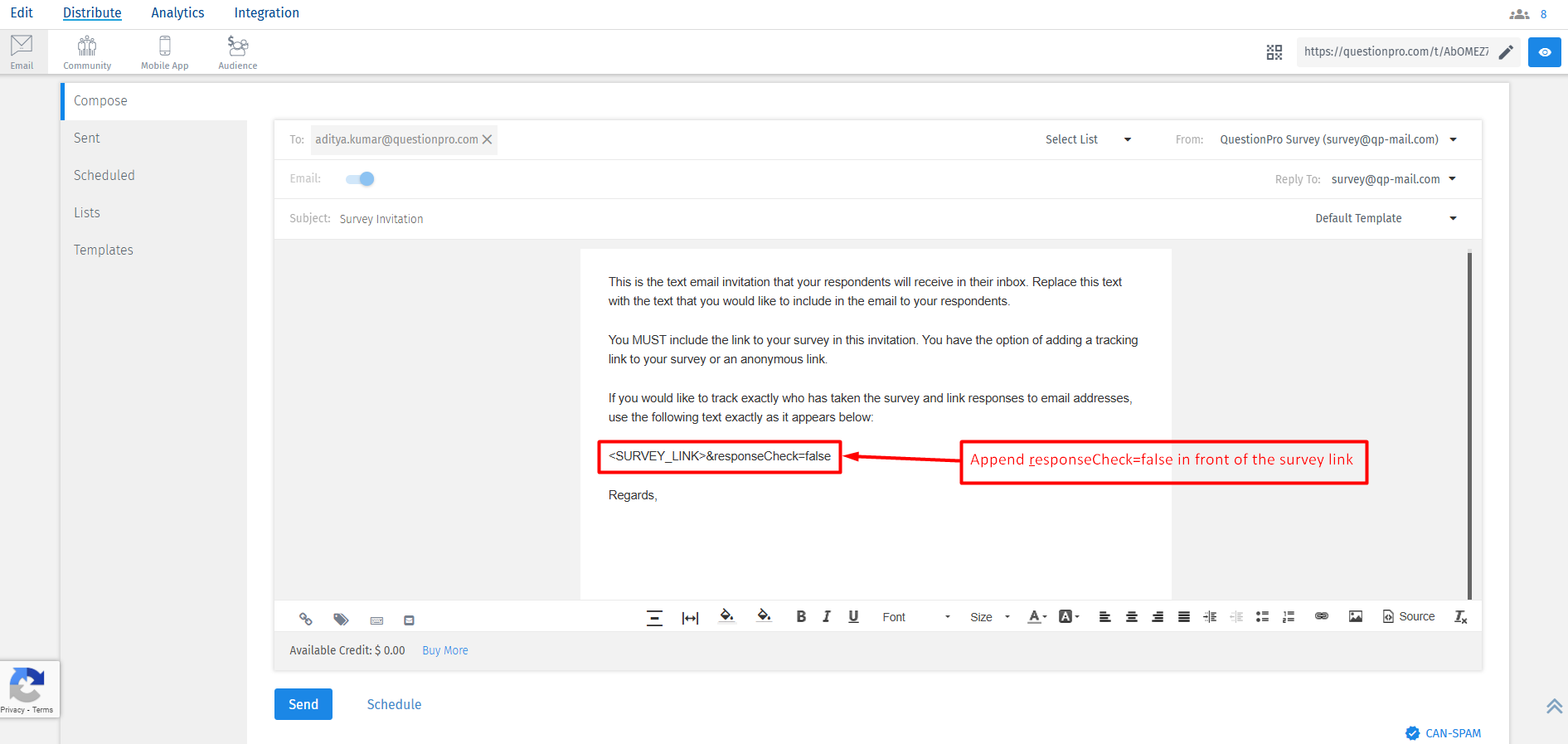1568x744 pixels.
Task: Open the From sender dropdown
Action: click(1338, 139)
